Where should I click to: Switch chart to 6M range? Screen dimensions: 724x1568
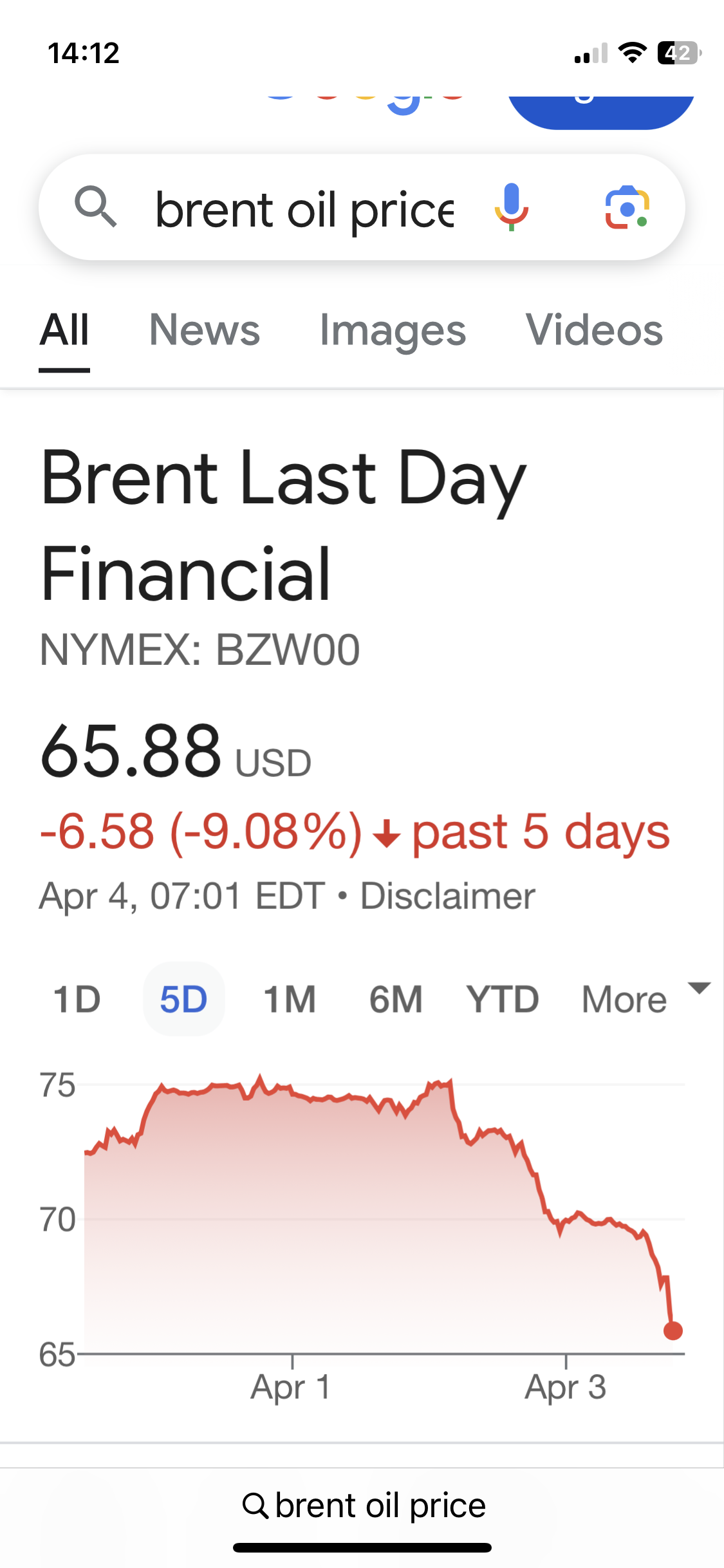(396, 999)
